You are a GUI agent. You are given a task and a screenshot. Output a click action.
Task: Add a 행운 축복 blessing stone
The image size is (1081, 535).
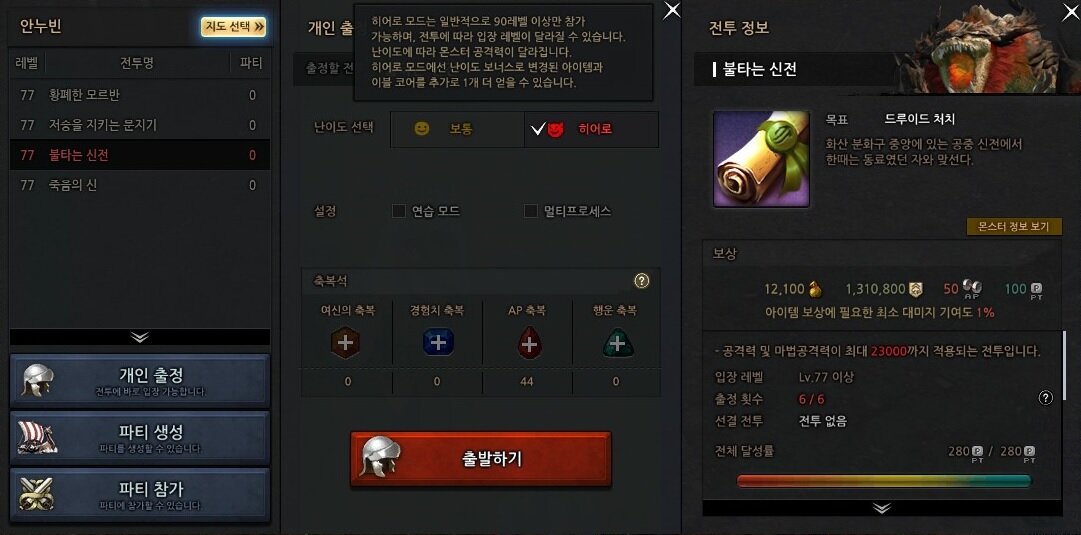click(617, 343)
